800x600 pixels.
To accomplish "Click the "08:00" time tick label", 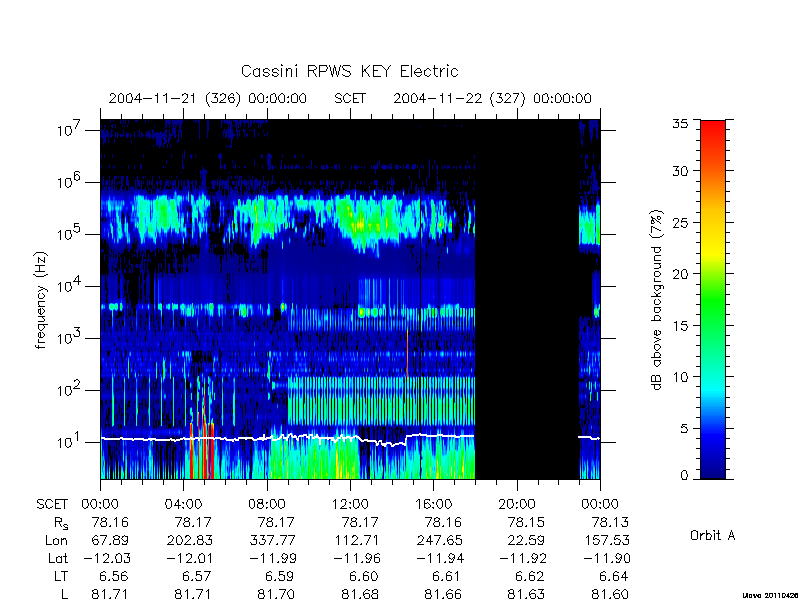I will [x=267, y=505].
